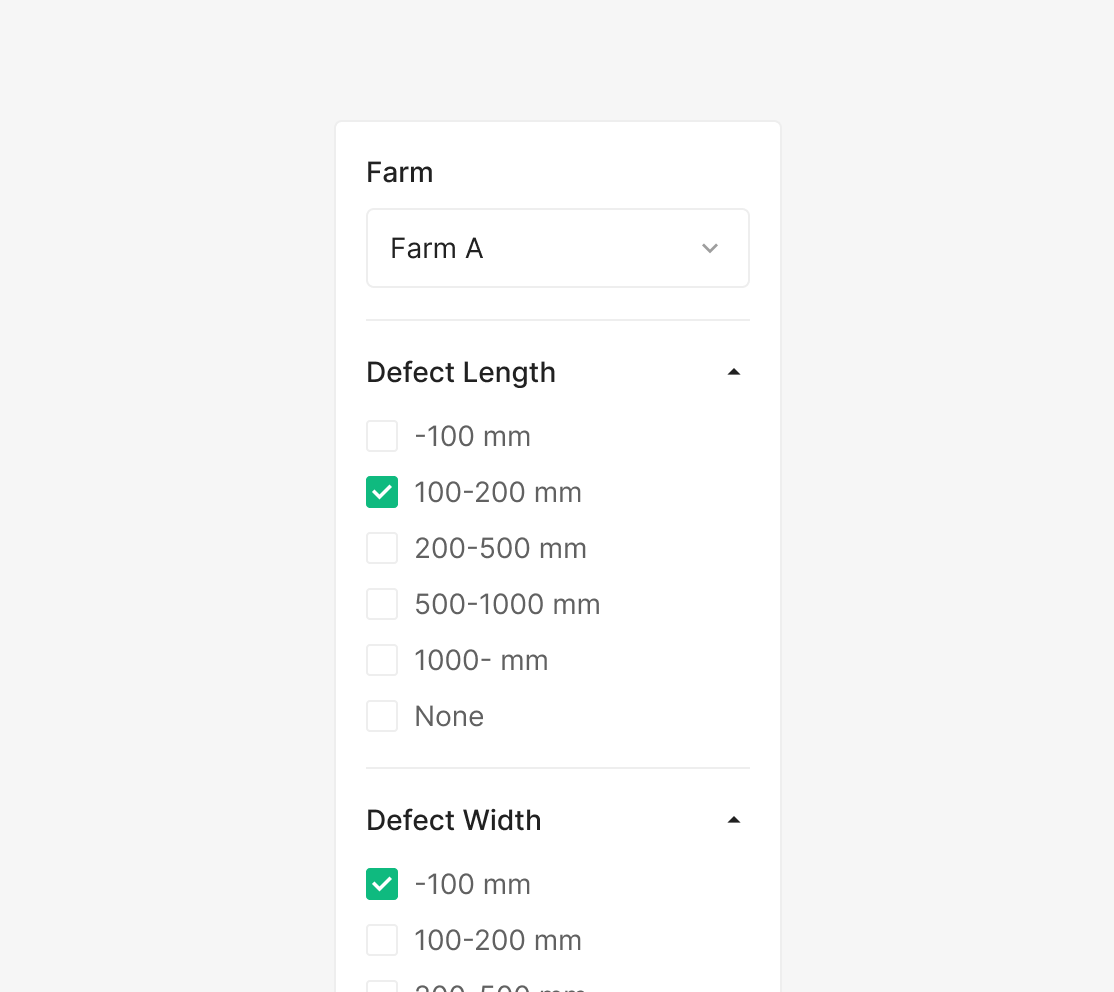
Task: Open the Farm A dropdown
Action: tap(557, 248)
